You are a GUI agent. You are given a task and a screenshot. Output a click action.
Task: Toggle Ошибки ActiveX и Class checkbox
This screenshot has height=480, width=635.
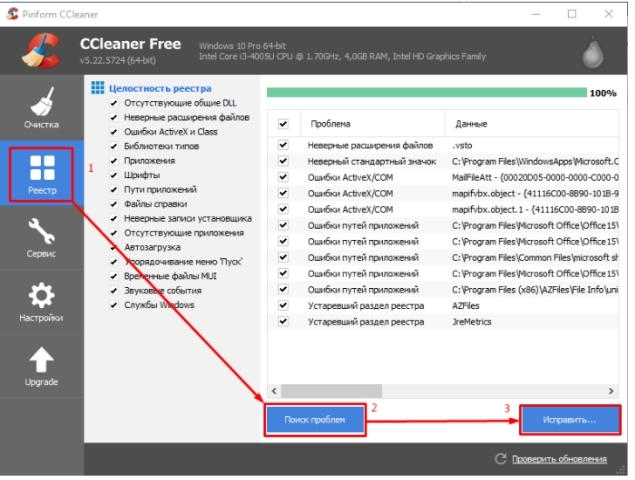tap(114, 132)
